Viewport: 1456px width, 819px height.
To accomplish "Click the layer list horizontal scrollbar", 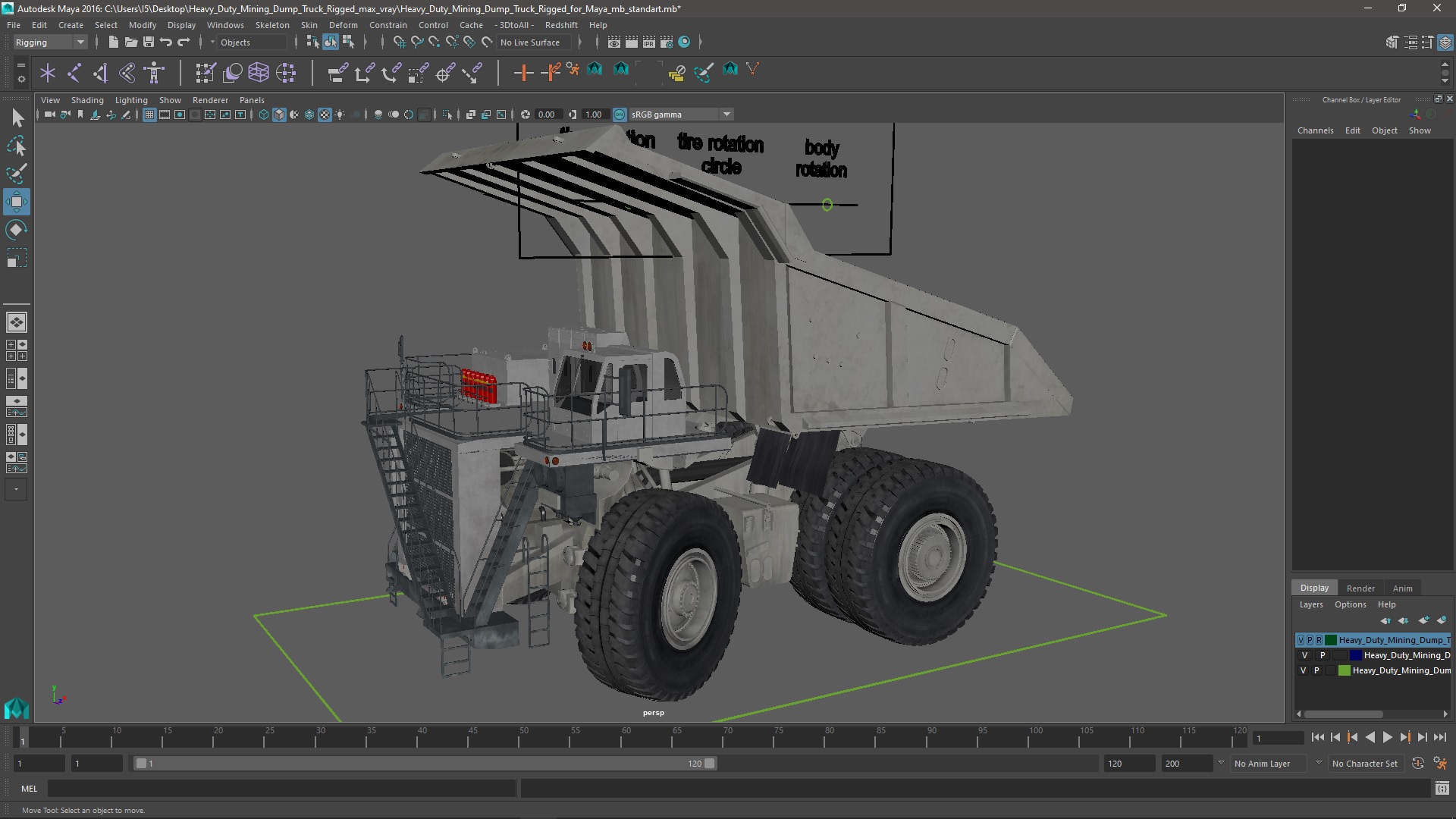I will (x=1344, y=714).
